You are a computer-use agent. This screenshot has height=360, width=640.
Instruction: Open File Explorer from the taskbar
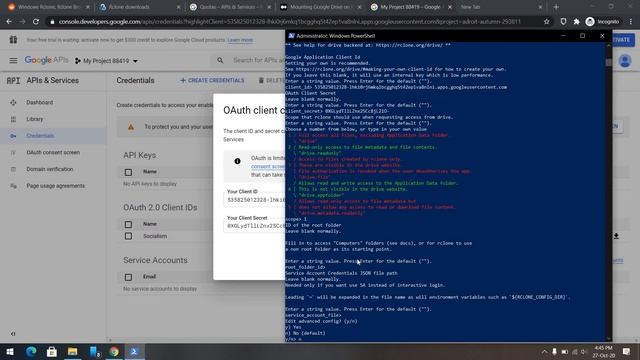click(x=73, y=351)
